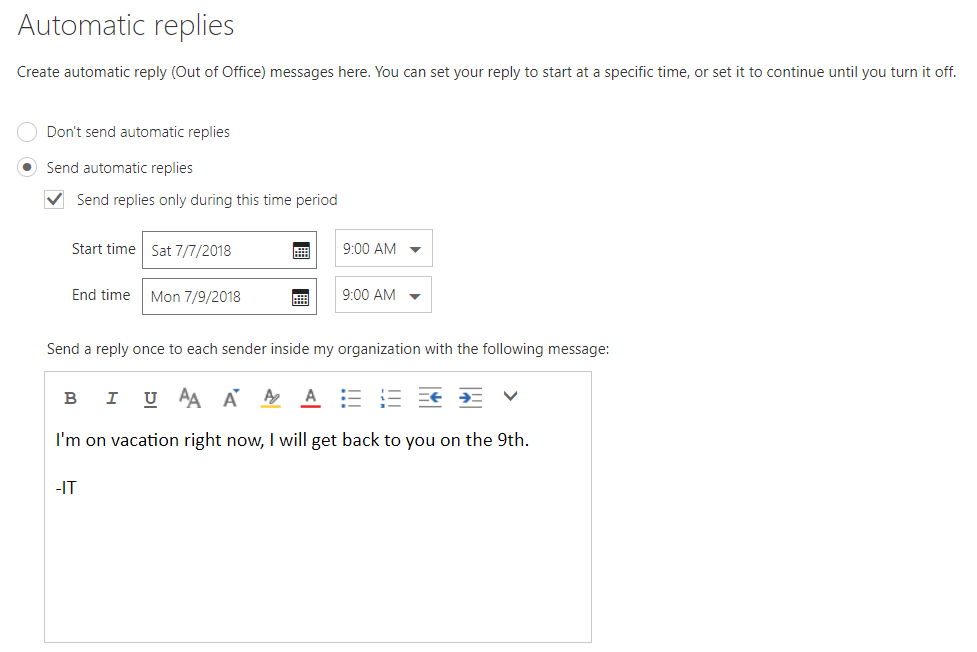This screenshot has height=652, width=977.
Task: Expand more formatting options chevron
Action: pos(511,397)
